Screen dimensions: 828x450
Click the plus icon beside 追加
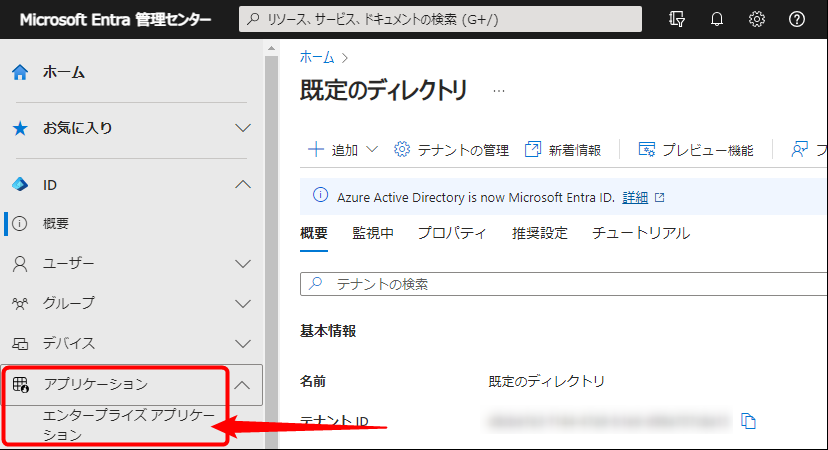tap(316, 149)
